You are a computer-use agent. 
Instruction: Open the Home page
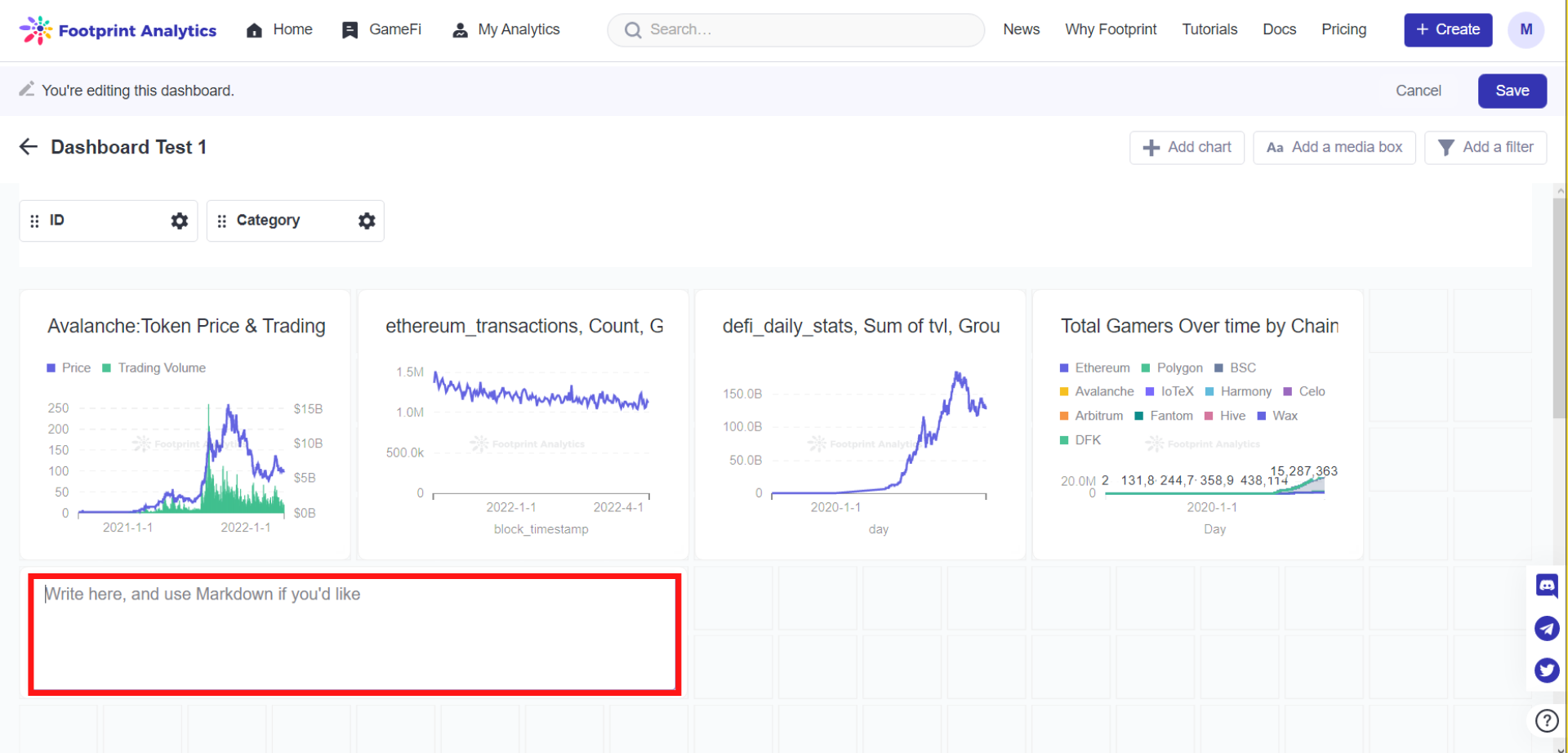click(279, 29)
